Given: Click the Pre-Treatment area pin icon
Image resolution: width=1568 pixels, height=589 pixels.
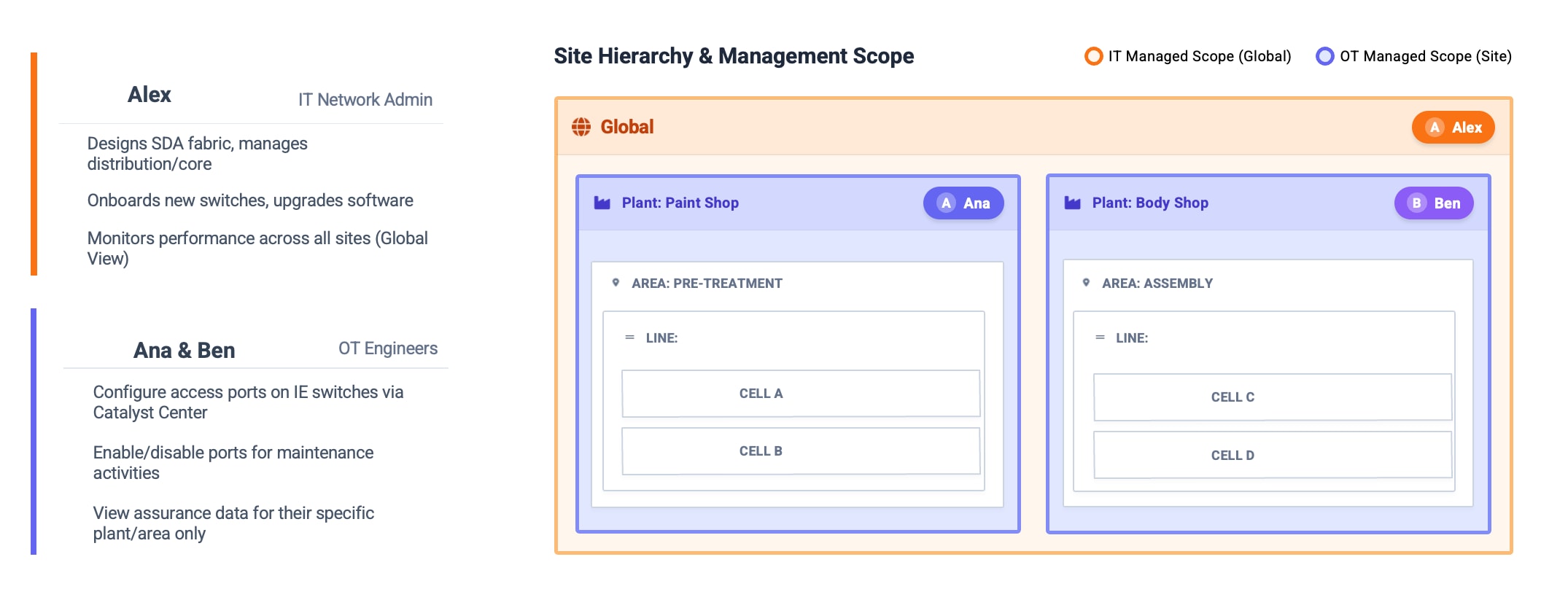Looking at the screenshot, I should [616, 283].
